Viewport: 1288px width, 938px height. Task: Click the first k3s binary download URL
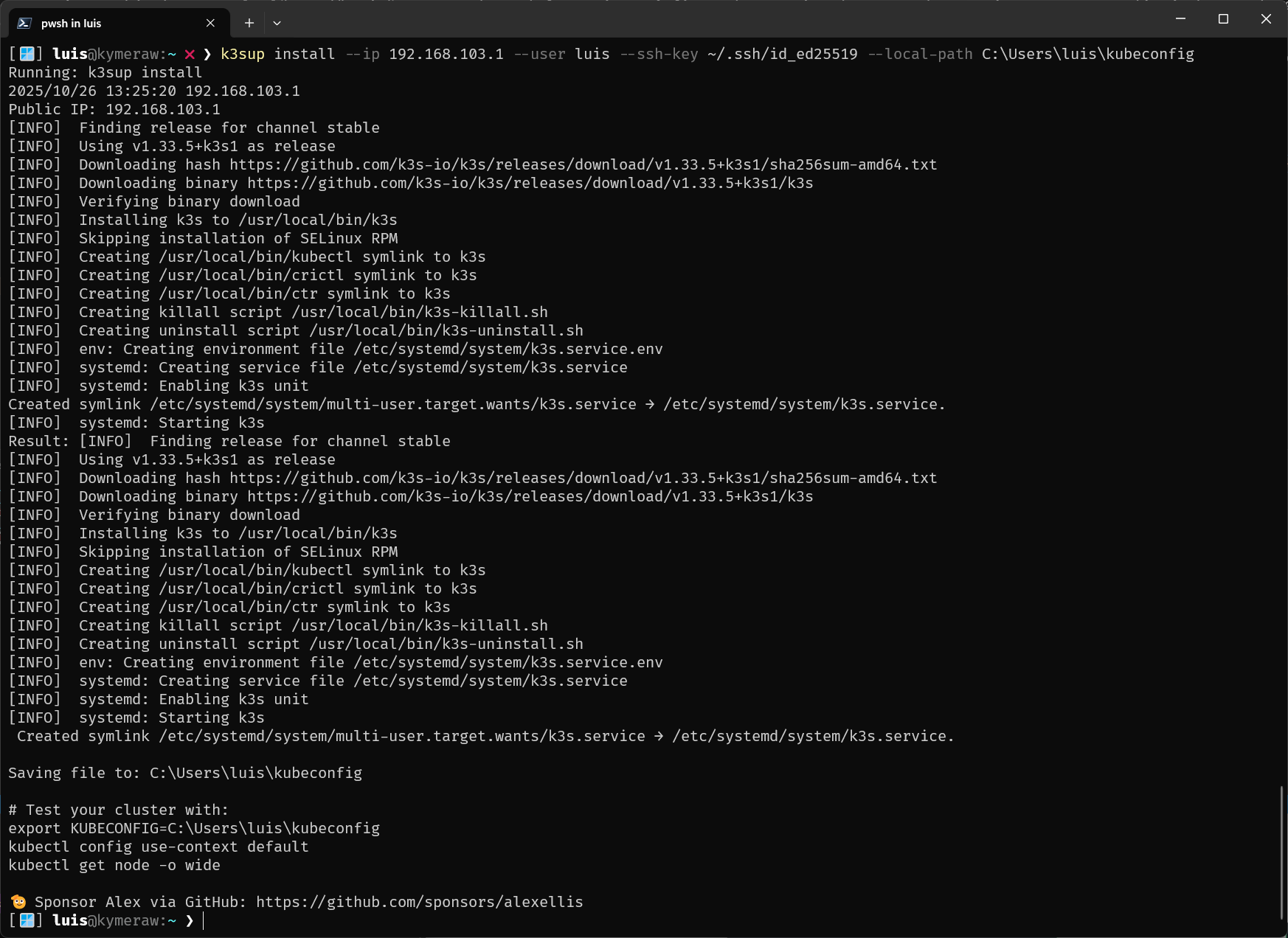(x=530, y=183)
